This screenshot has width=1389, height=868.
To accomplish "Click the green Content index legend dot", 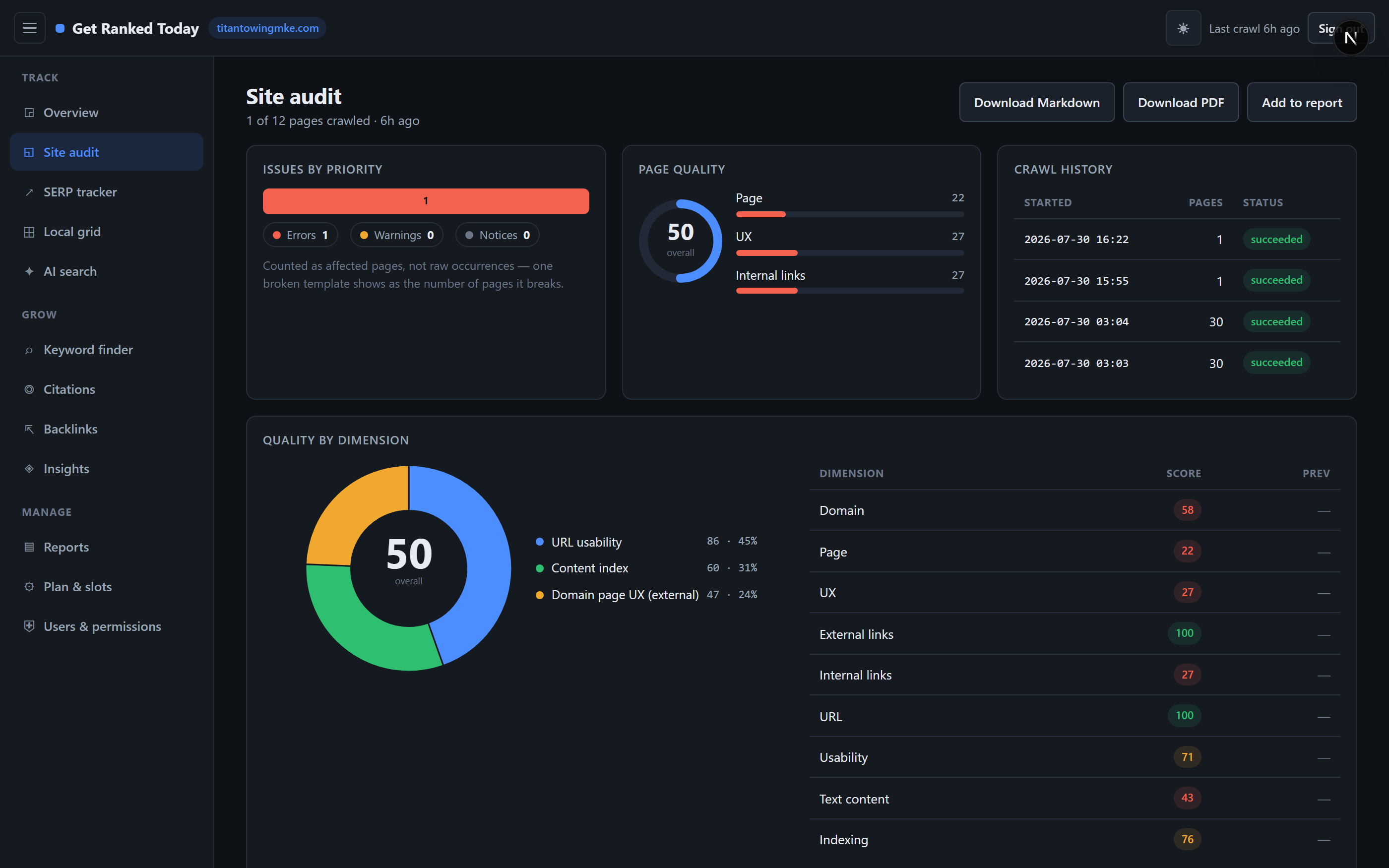I will click(x=540, y=568).
